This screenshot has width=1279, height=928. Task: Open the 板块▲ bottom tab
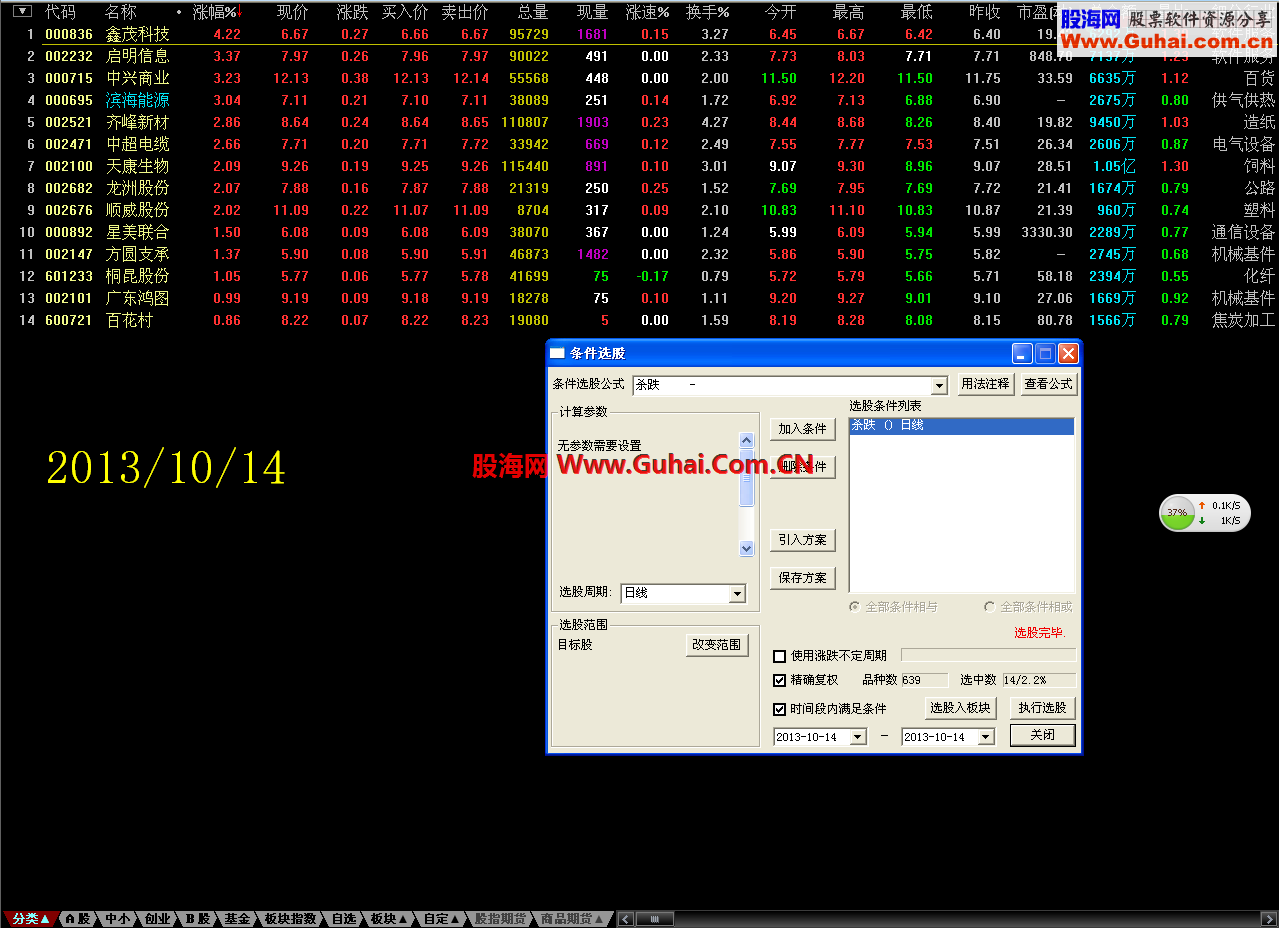coord(389,919)
